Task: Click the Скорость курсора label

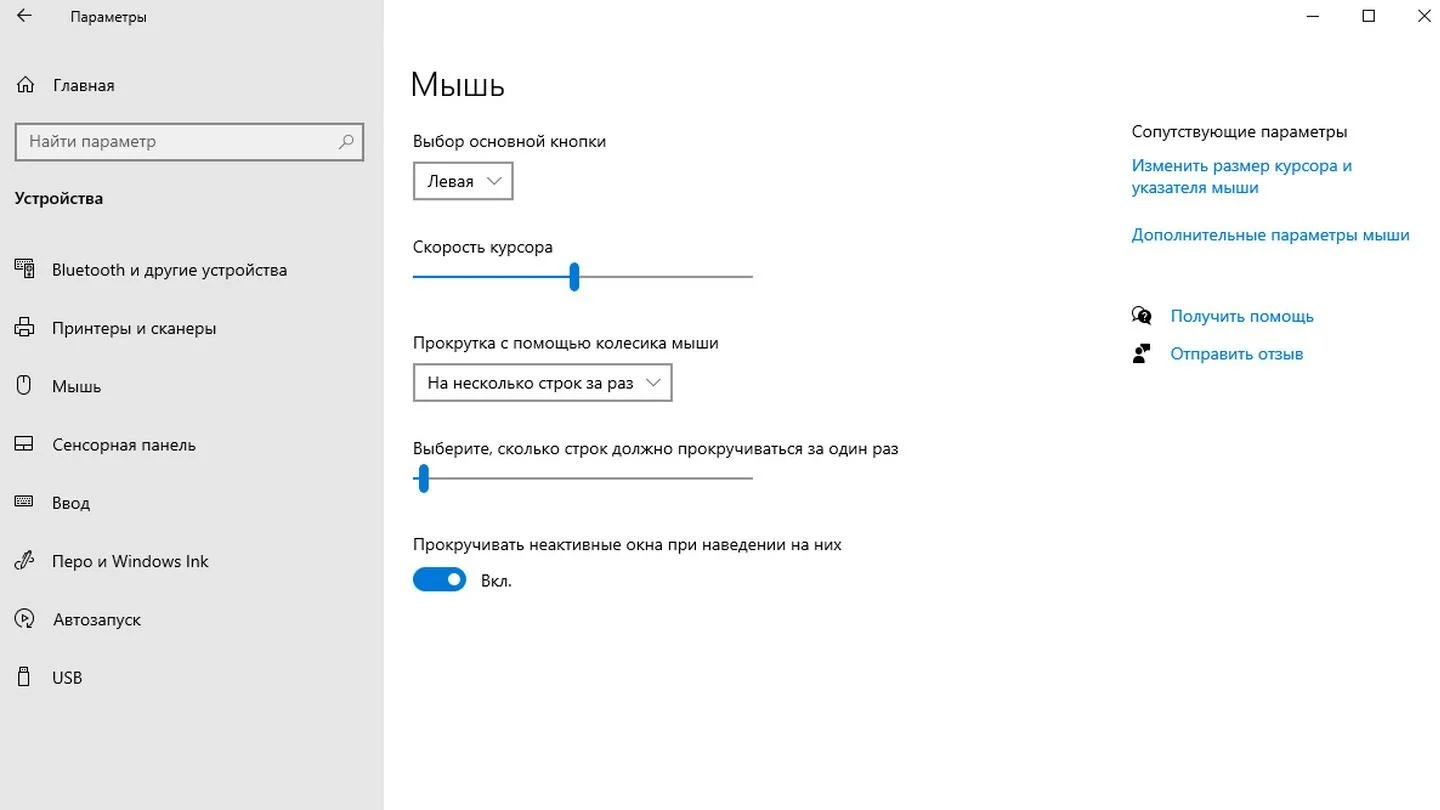Action: click(483, 247)
